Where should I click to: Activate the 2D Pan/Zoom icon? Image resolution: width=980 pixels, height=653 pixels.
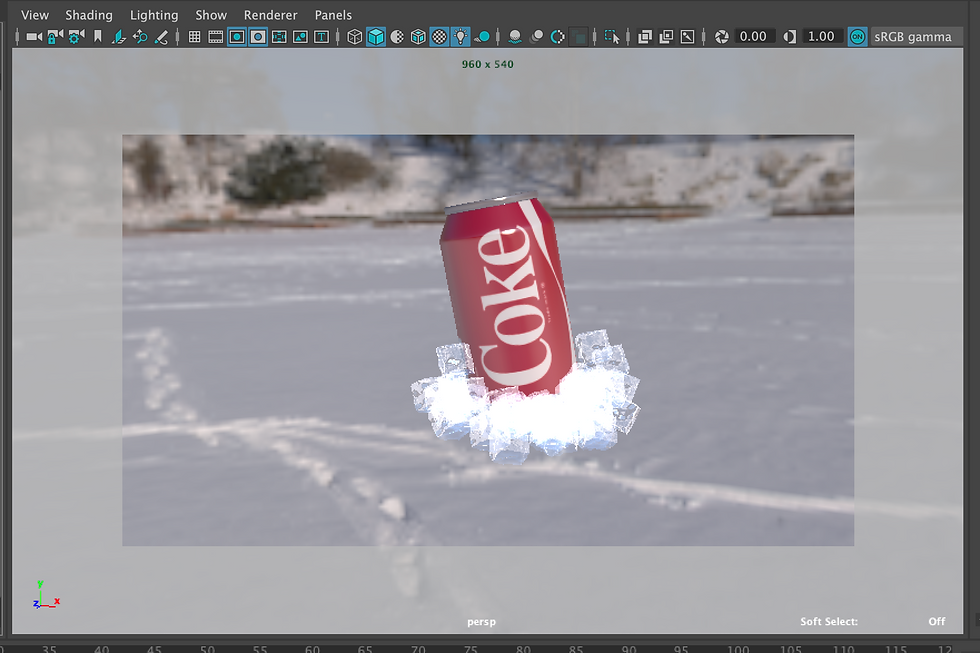140,37
